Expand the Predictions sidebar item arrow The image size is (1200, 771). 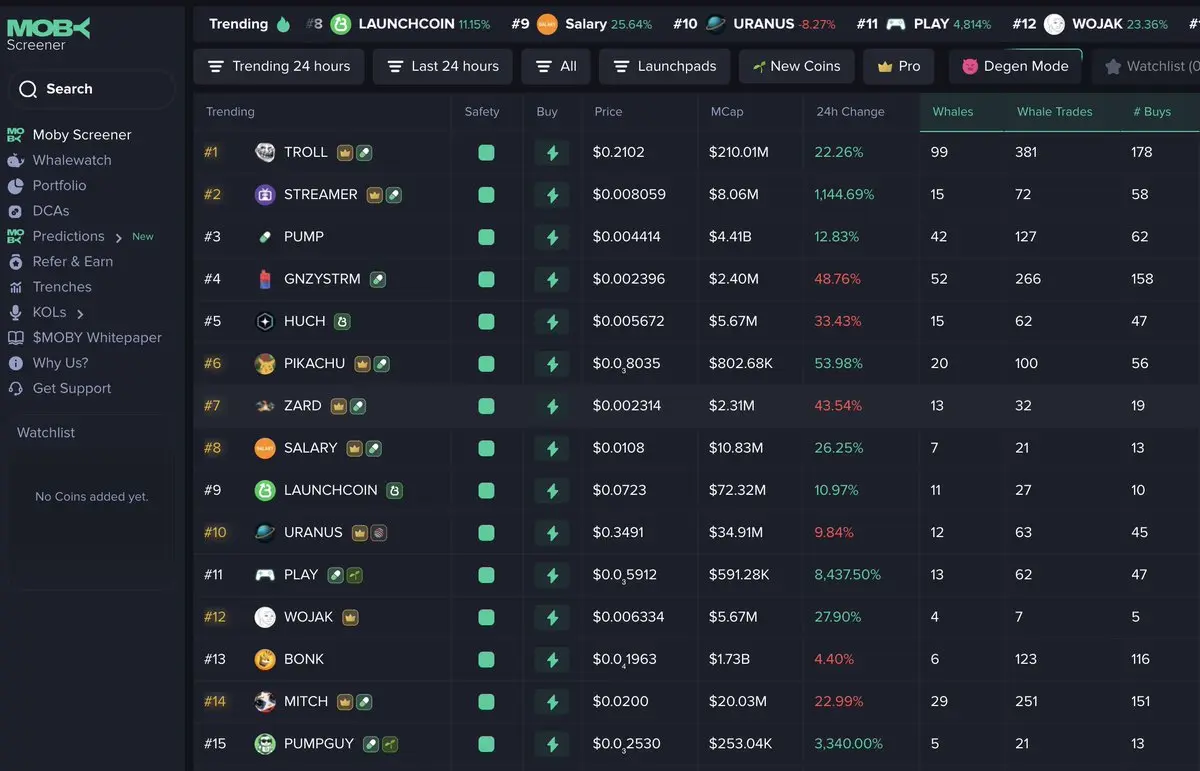coord(118,238)
